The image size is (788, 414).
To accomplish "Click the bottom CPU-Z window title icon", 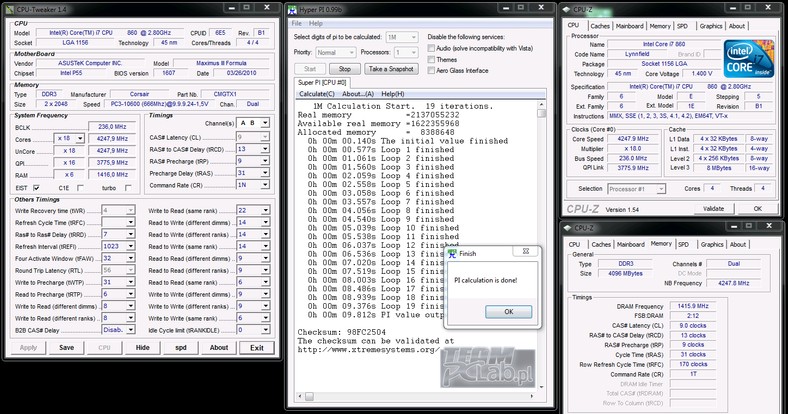I will pyautogui.click(x=568, y=227).
